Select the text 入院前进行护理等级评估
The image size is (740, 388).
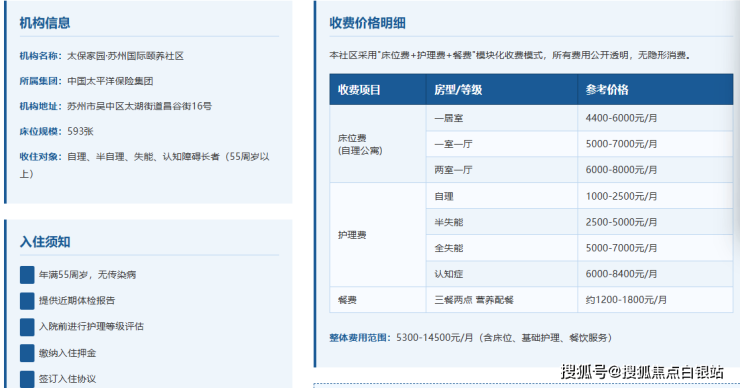click(x=91, y=327)
